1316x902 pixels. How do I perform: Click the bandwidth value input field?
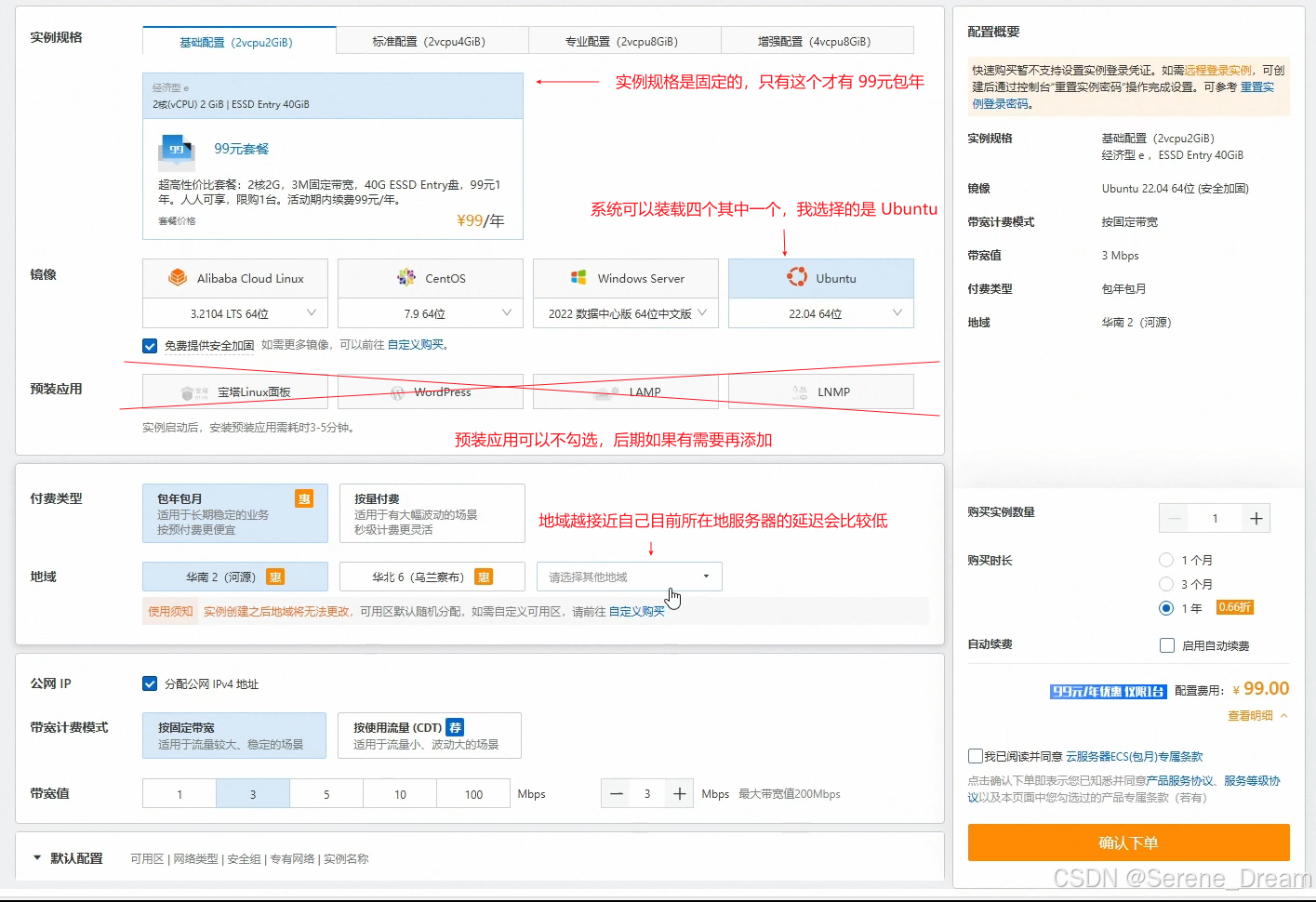coord(648,794)
